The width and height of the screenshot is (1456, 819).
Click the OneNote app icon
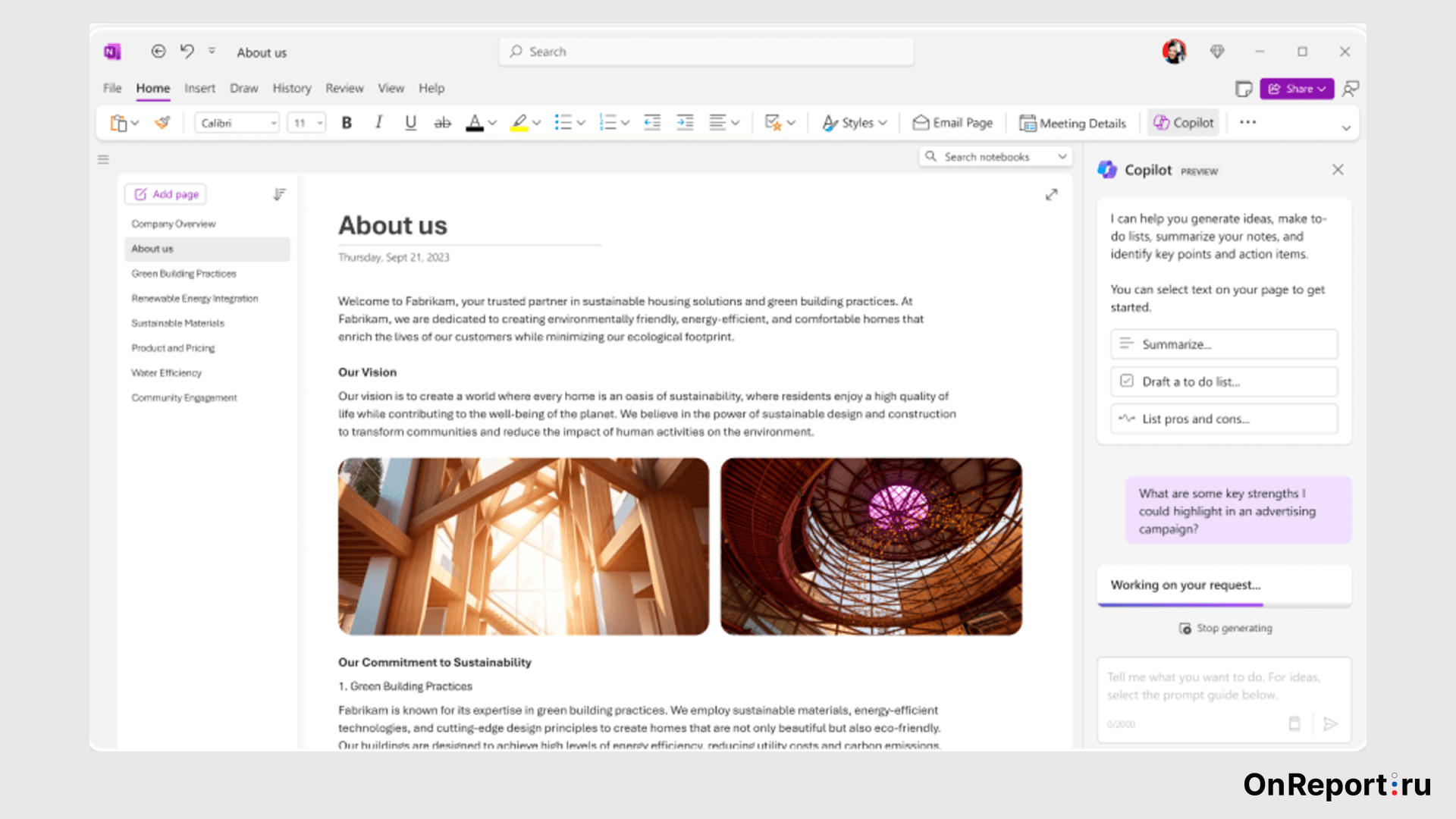[x=112, y=52]
